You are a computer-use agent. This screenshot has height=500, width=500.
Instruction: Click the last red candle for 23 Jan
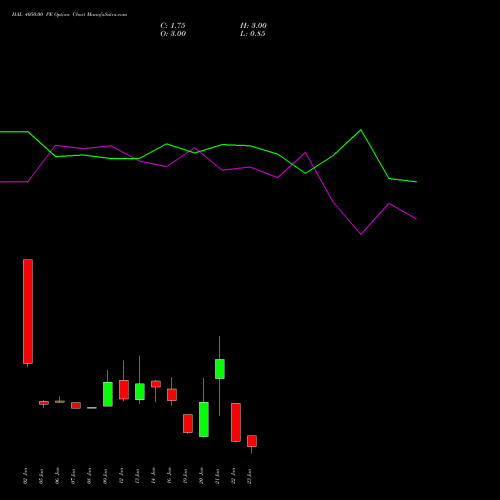[252, 441]
